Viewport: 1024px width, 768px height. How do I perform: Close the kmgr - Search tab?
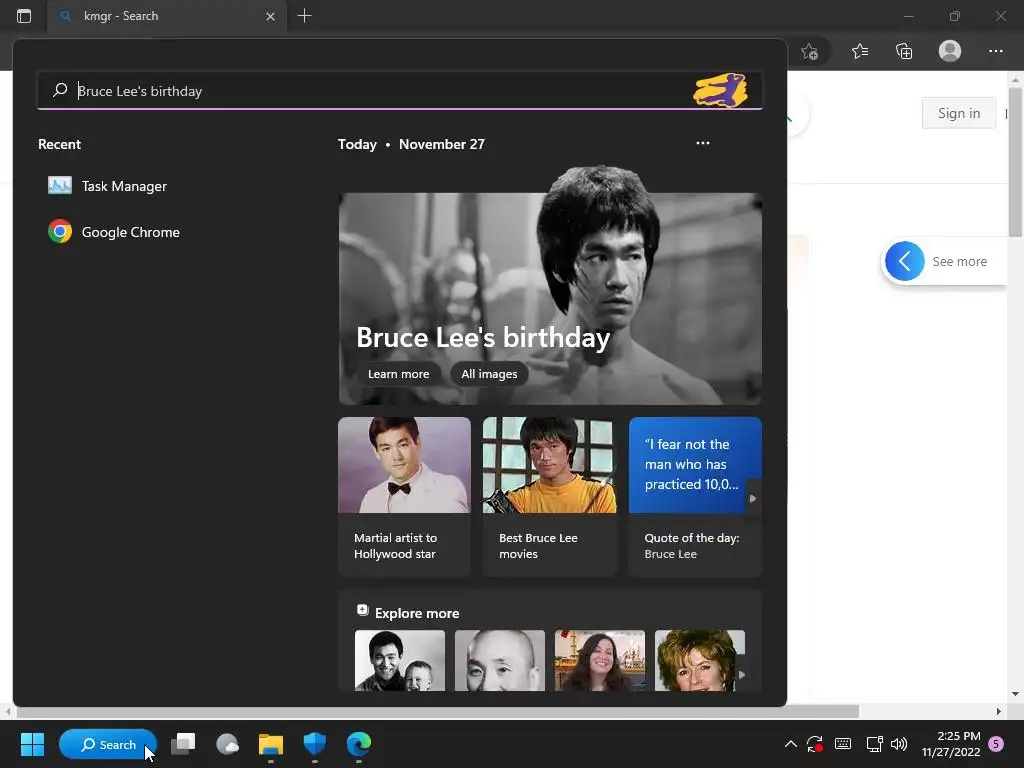[x=270, y=16]
